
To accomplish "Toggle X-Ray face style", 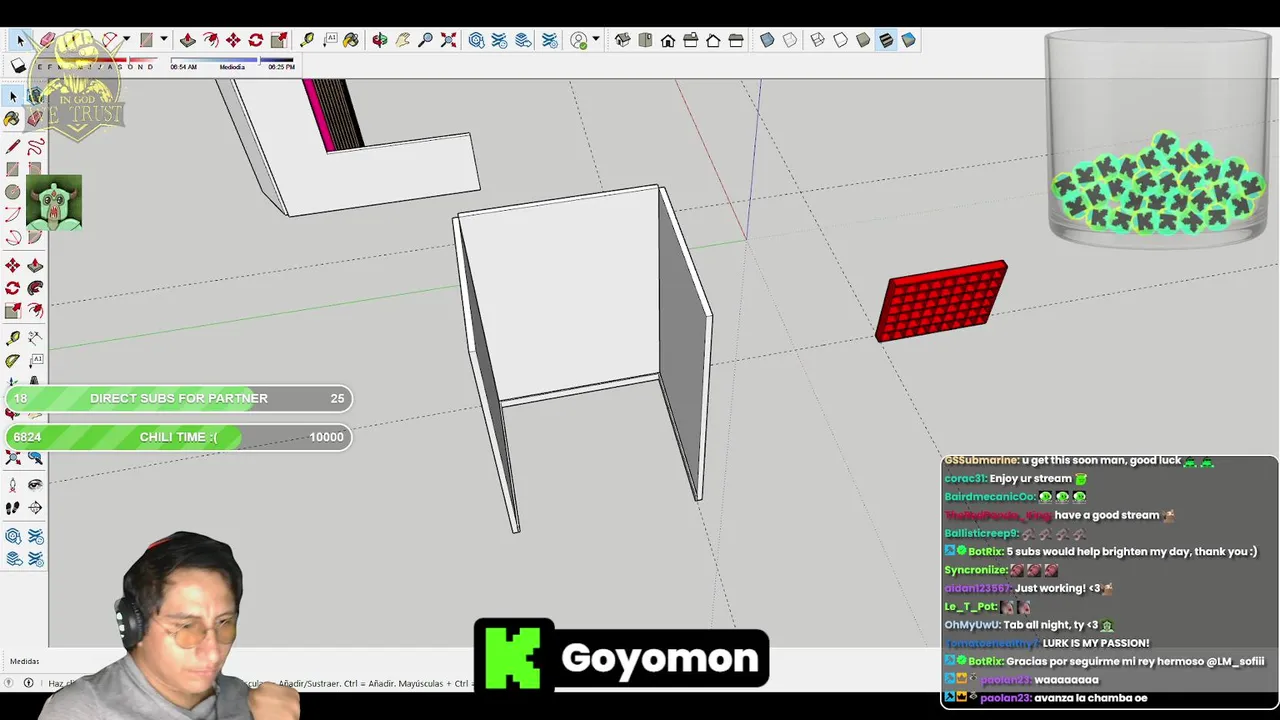I will (767, 40).
